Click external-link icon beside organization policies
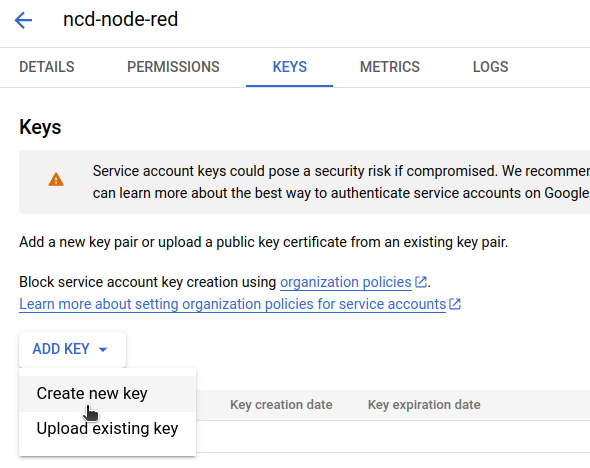Viewport: 590px width, 468px height. pyautogui.click(x=421, y=282)
